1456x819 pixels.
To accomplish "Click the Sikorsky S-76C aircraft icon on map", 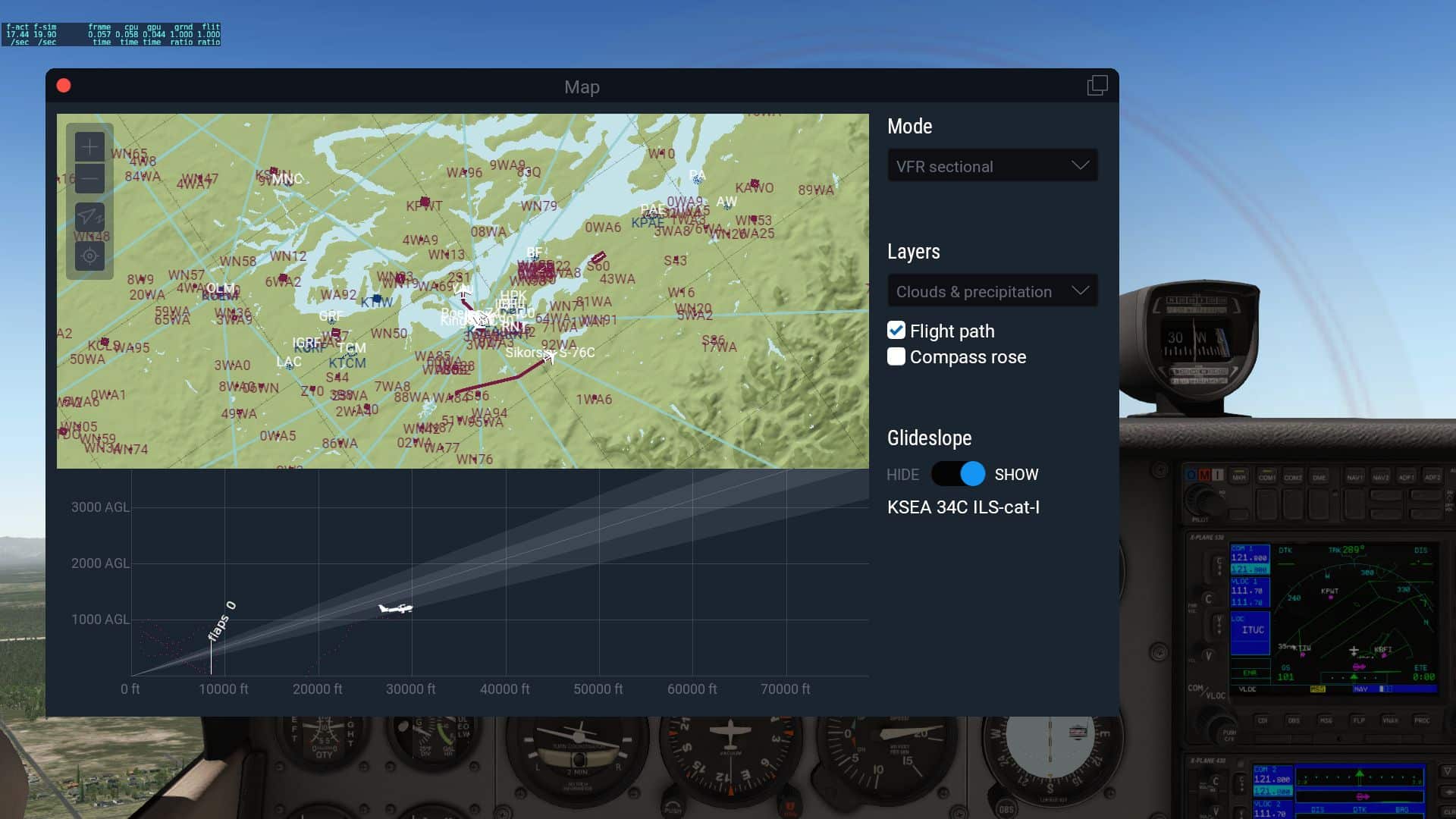I will pos(550,356).
